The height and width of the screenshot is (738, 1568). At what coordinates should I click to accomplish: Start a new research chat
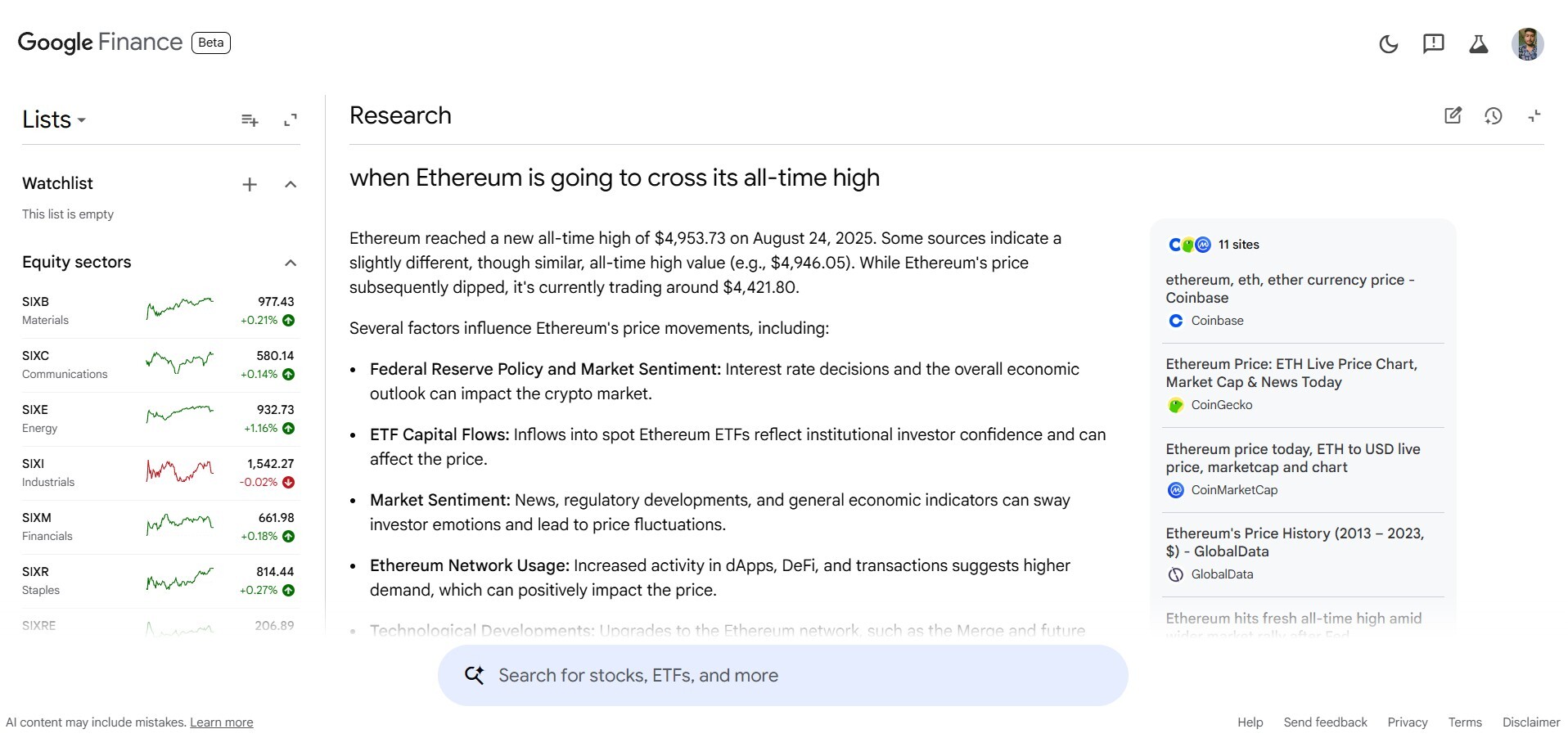click(1453, 115)
